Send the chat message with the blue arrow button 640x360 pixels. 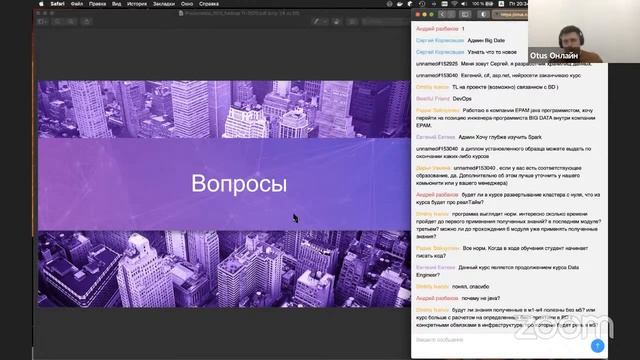tap(597, 346)
